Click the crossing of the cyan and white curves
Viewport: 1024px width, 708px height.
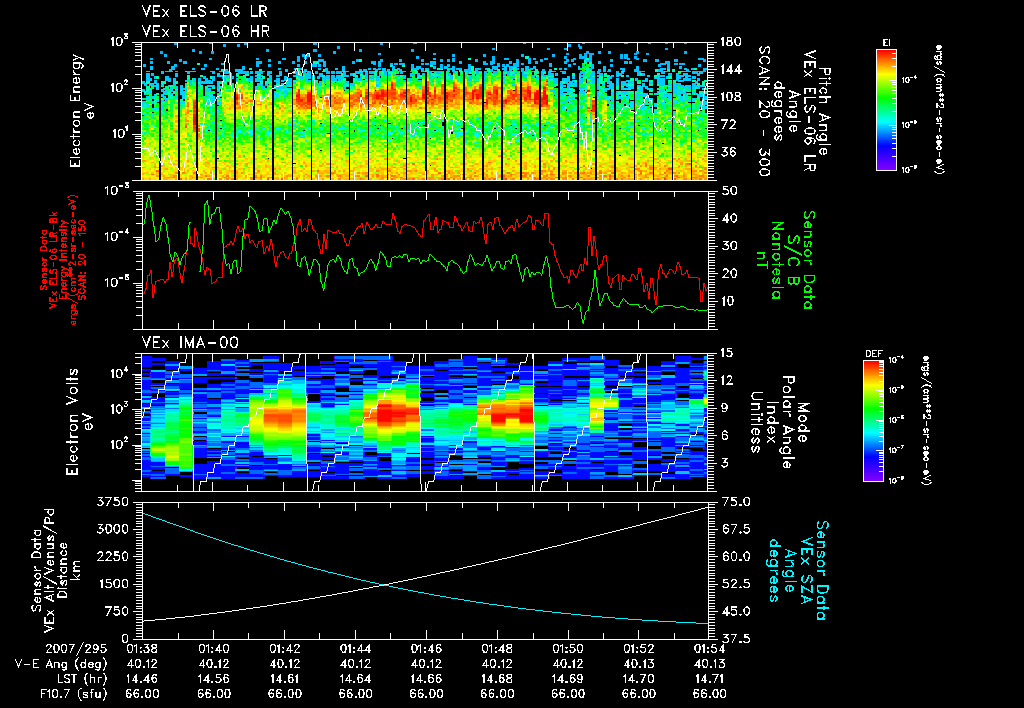[386, 585]
